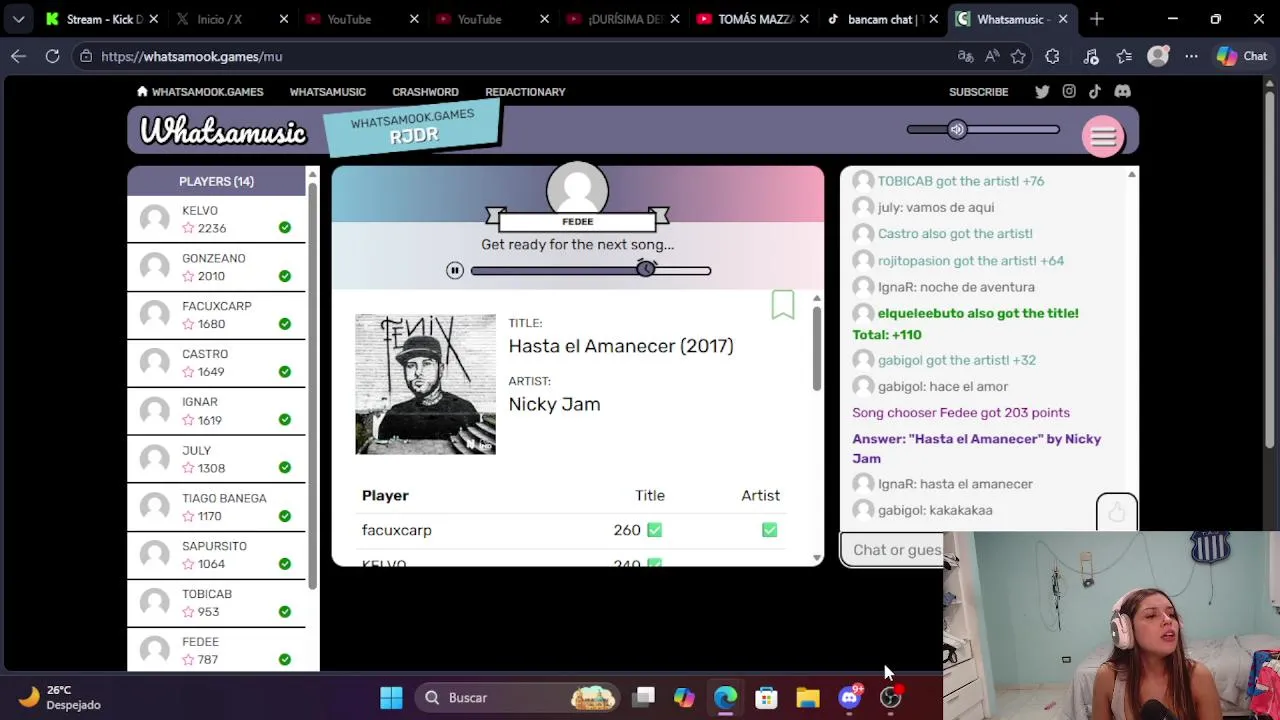The width and height of the screenshot is (1280, 720).
Task: Select player JULY in the players list
Action: point(216,459)
